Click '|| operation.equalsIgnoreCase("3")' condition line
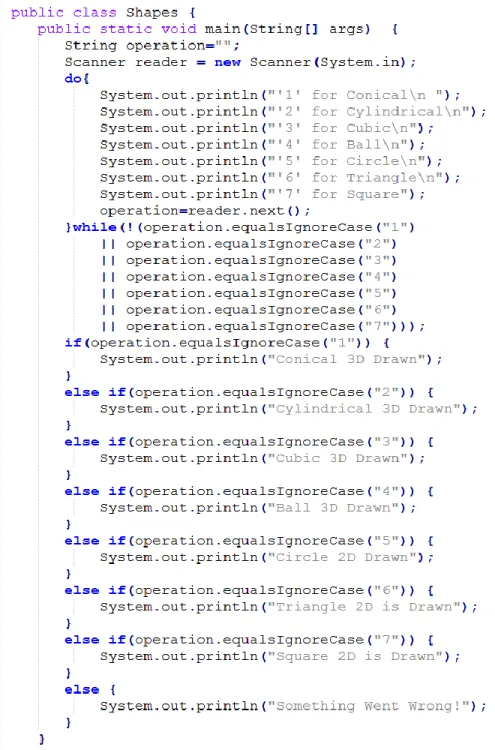 coord(249,260)
